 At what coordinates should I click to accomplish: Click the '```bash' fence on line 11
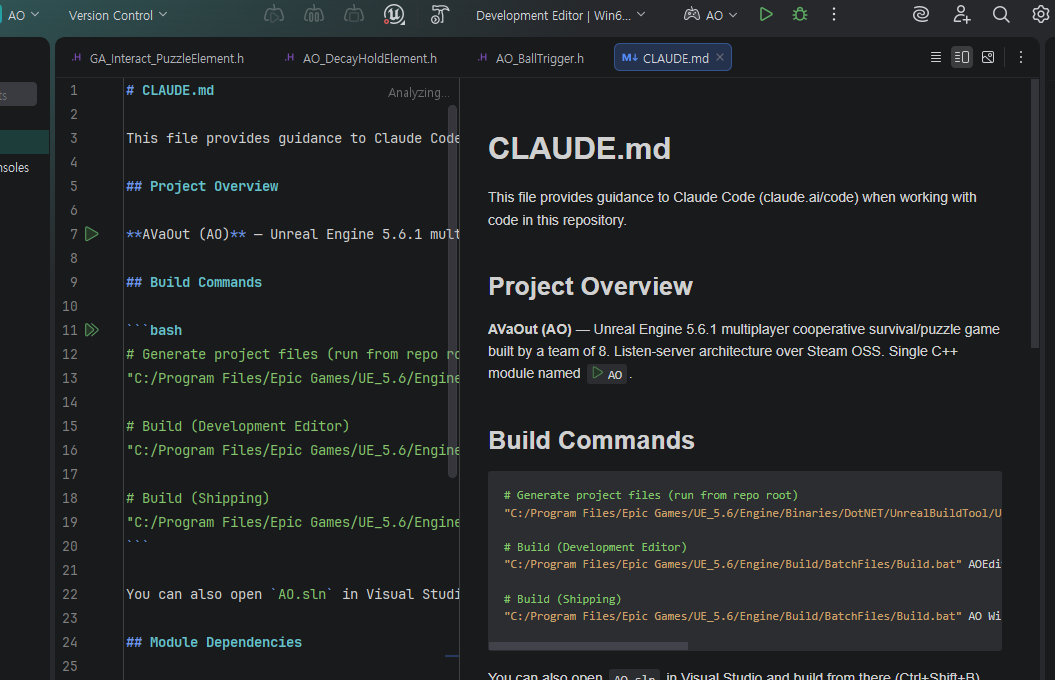(x=154, y=330)
